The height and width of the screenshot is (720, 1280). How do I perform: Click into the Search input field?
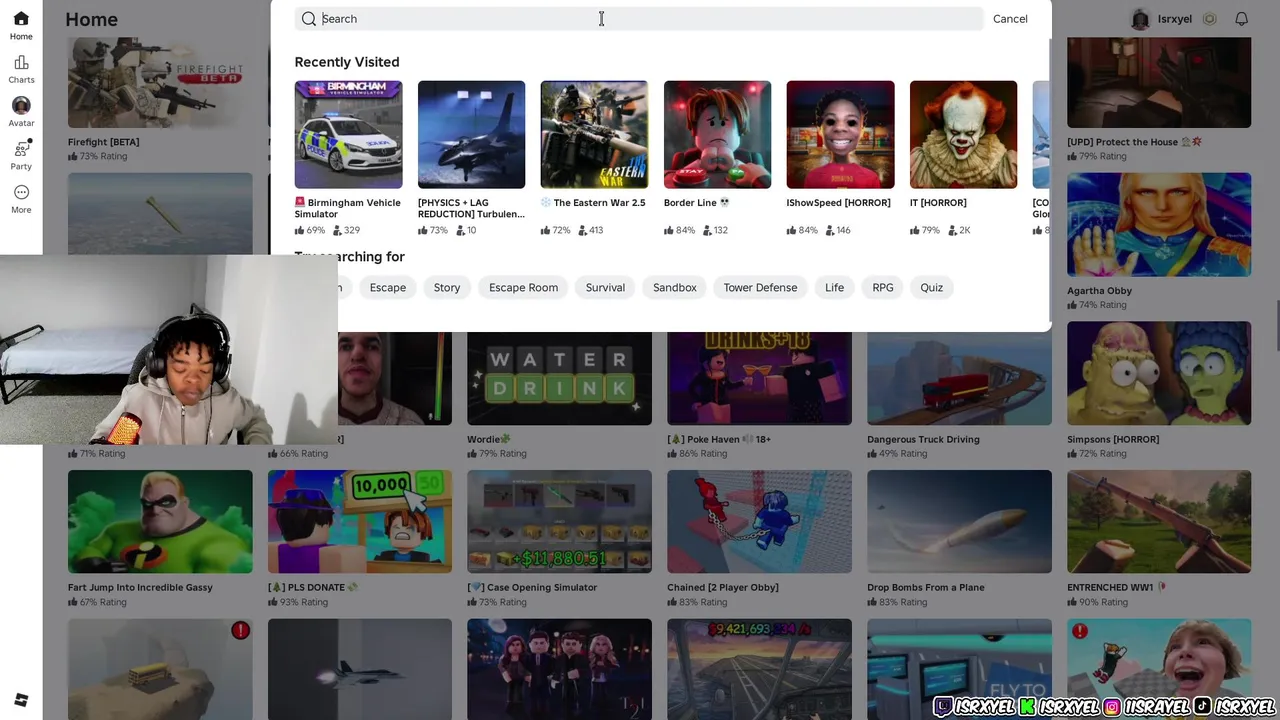tap(640, 19)
